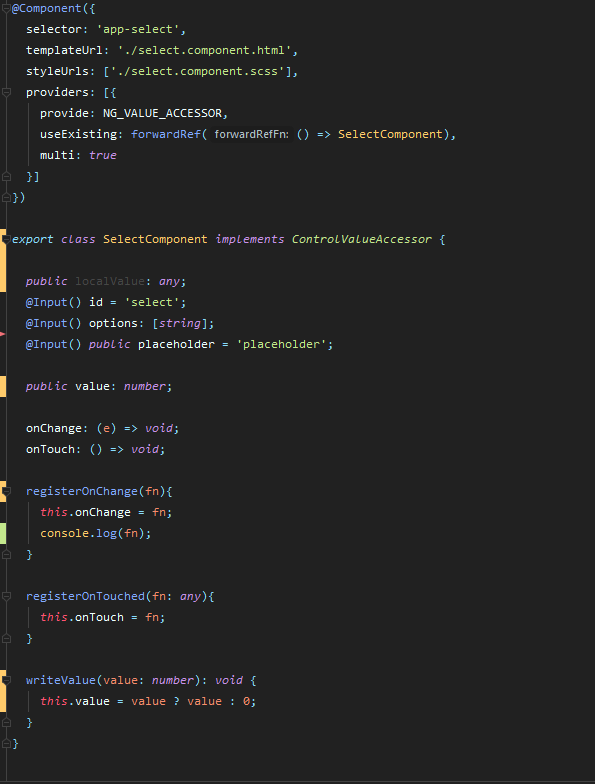Click the registerOnTouched method name
Viewport: 595px width, 784px height.
click(x=85, y=596)
